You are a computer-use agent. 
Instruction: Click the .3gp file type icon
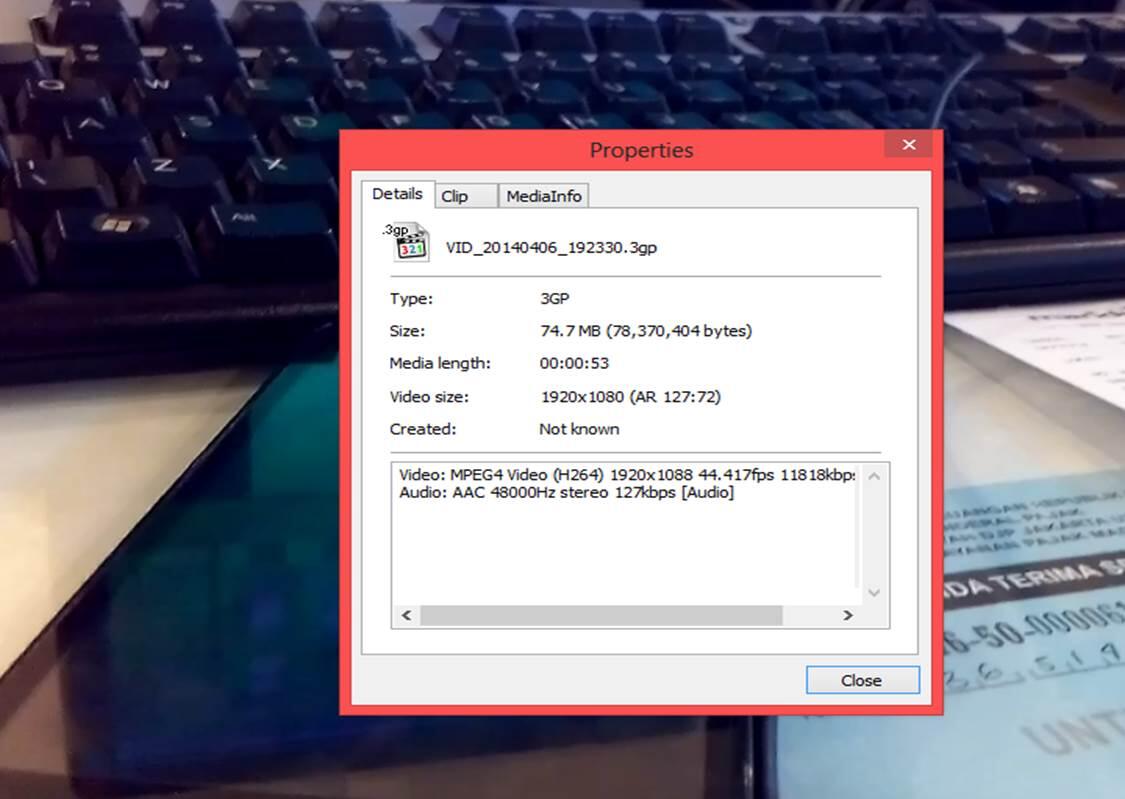[409, 240]
